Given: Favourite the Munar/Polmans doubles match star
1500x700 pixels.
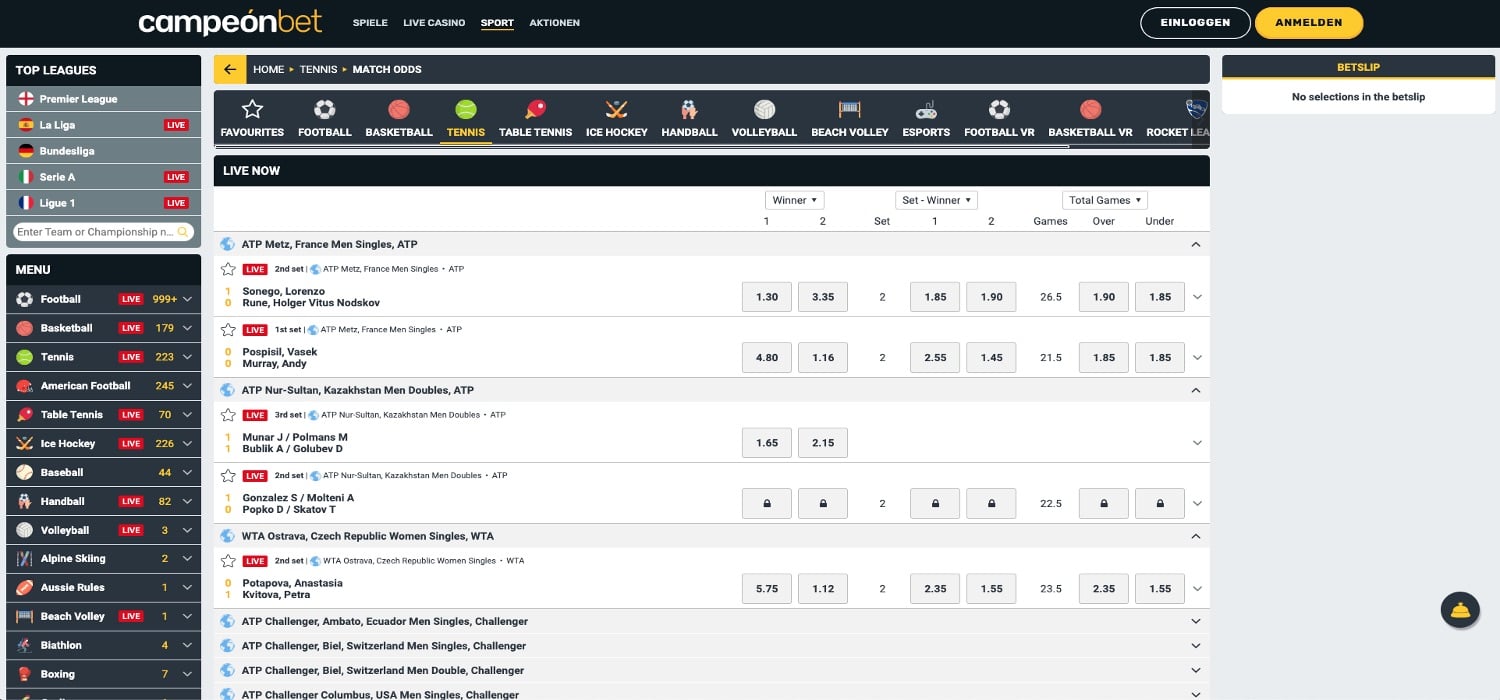Looking at the screenshot, I should coord(228,415).
